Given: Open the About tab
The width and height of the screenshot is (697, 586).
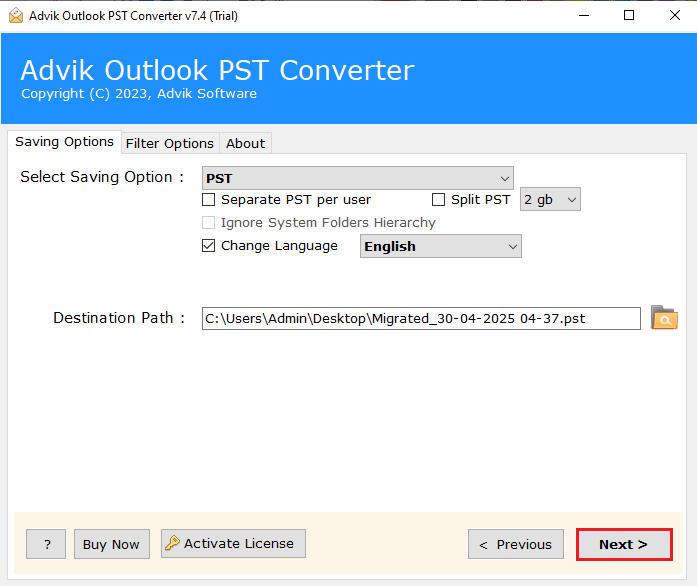Looking at the screenshot, I should [245, 144].
